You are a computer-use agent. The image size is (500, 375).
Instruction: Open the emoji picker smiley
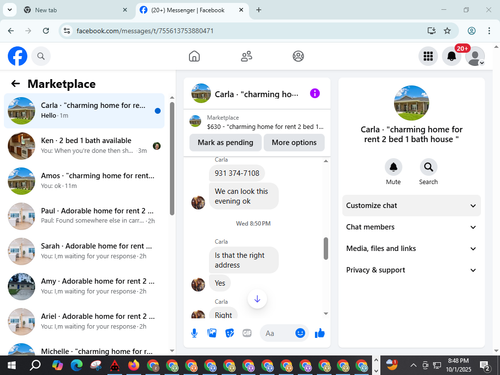point(300,333)
